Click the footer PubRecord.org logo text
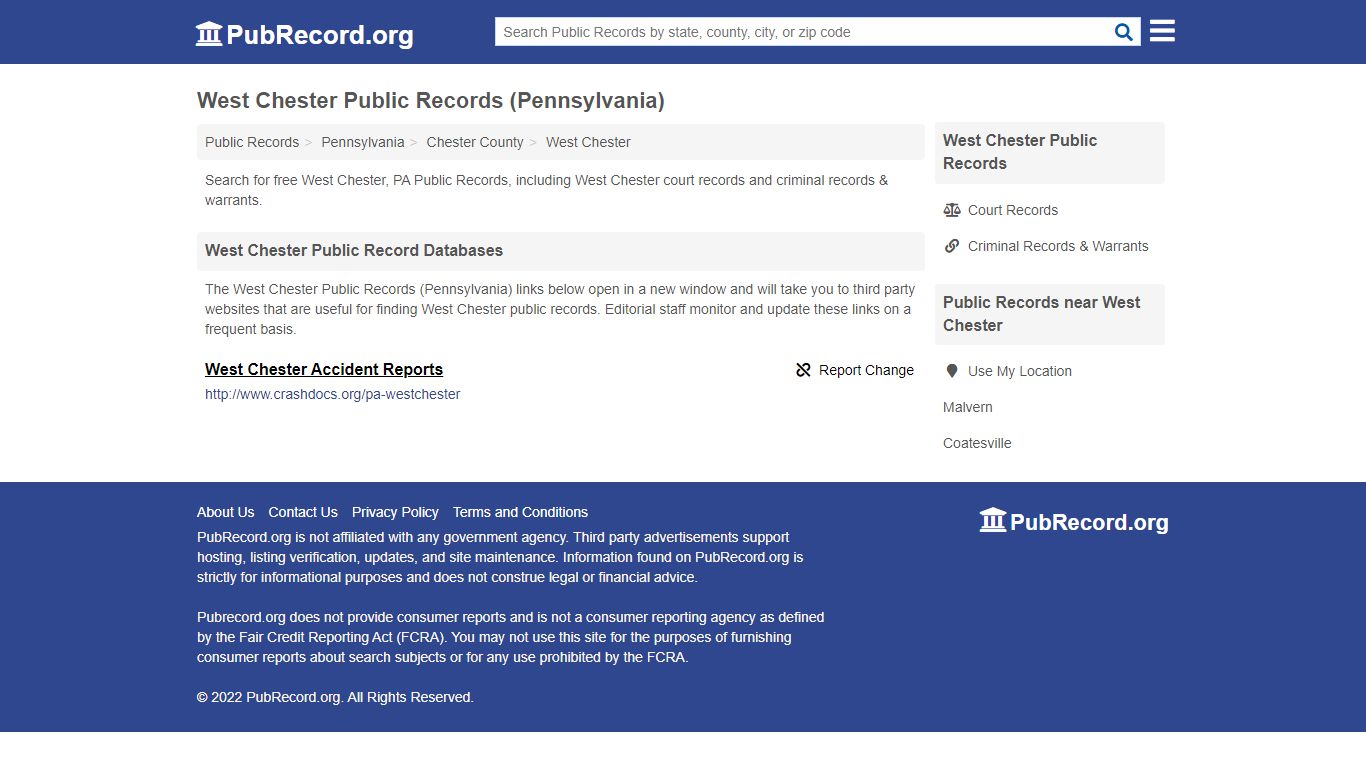 tap(1089, 522)
